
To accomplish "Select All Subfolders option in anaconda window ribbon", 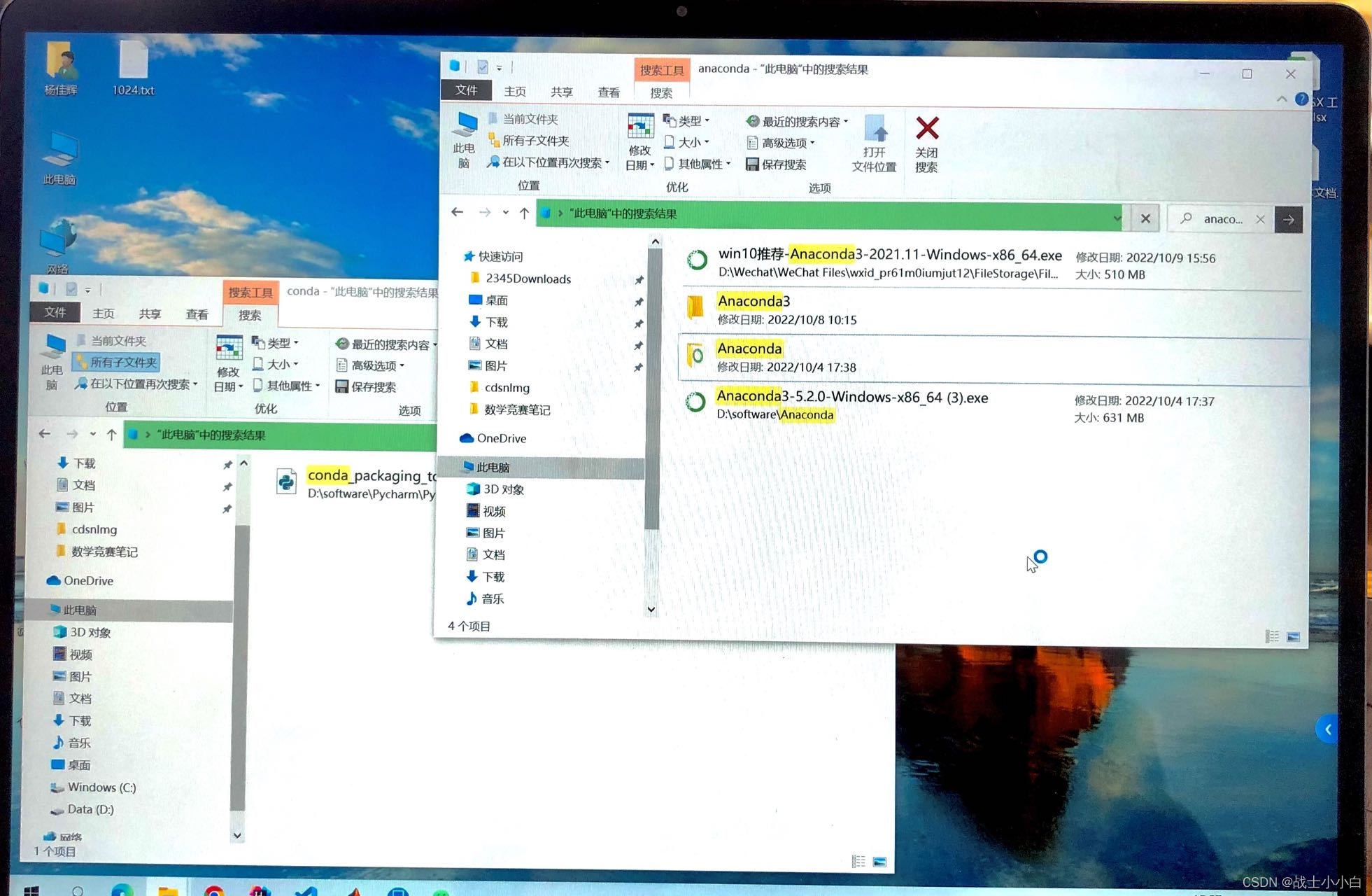I will pos(529,141).
